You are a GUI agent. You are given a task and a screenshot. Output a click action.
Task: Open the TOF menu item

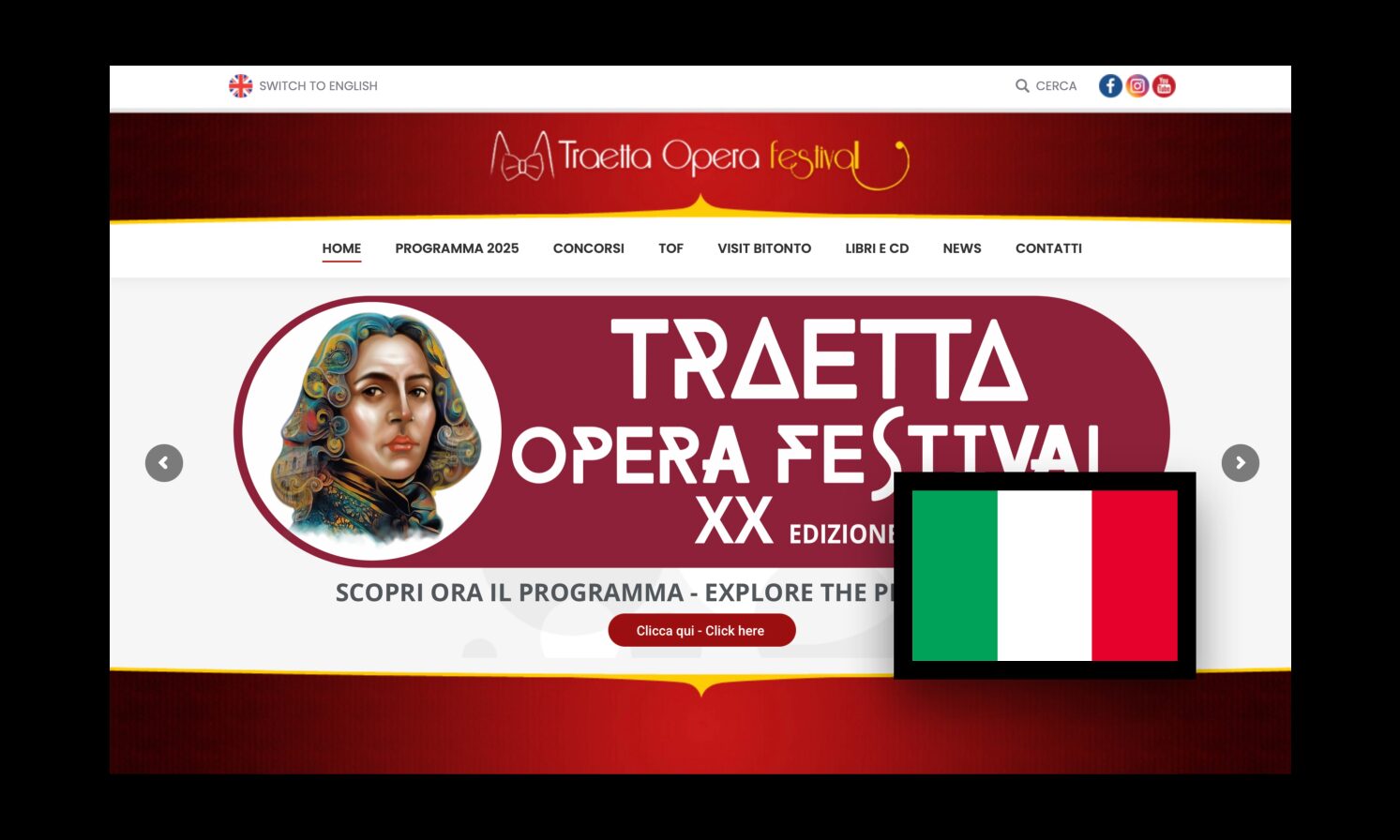point(670,248)
